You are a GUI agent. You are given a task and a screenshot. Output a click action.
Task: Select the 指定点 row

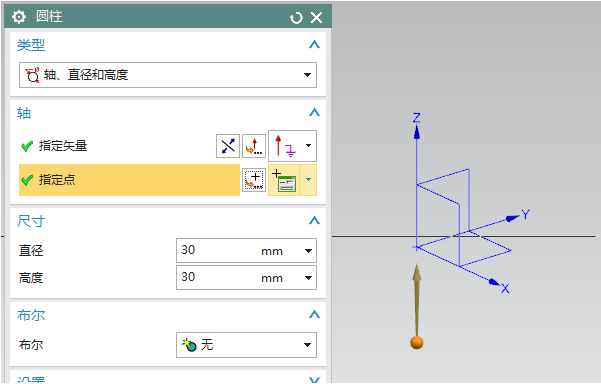130,180
